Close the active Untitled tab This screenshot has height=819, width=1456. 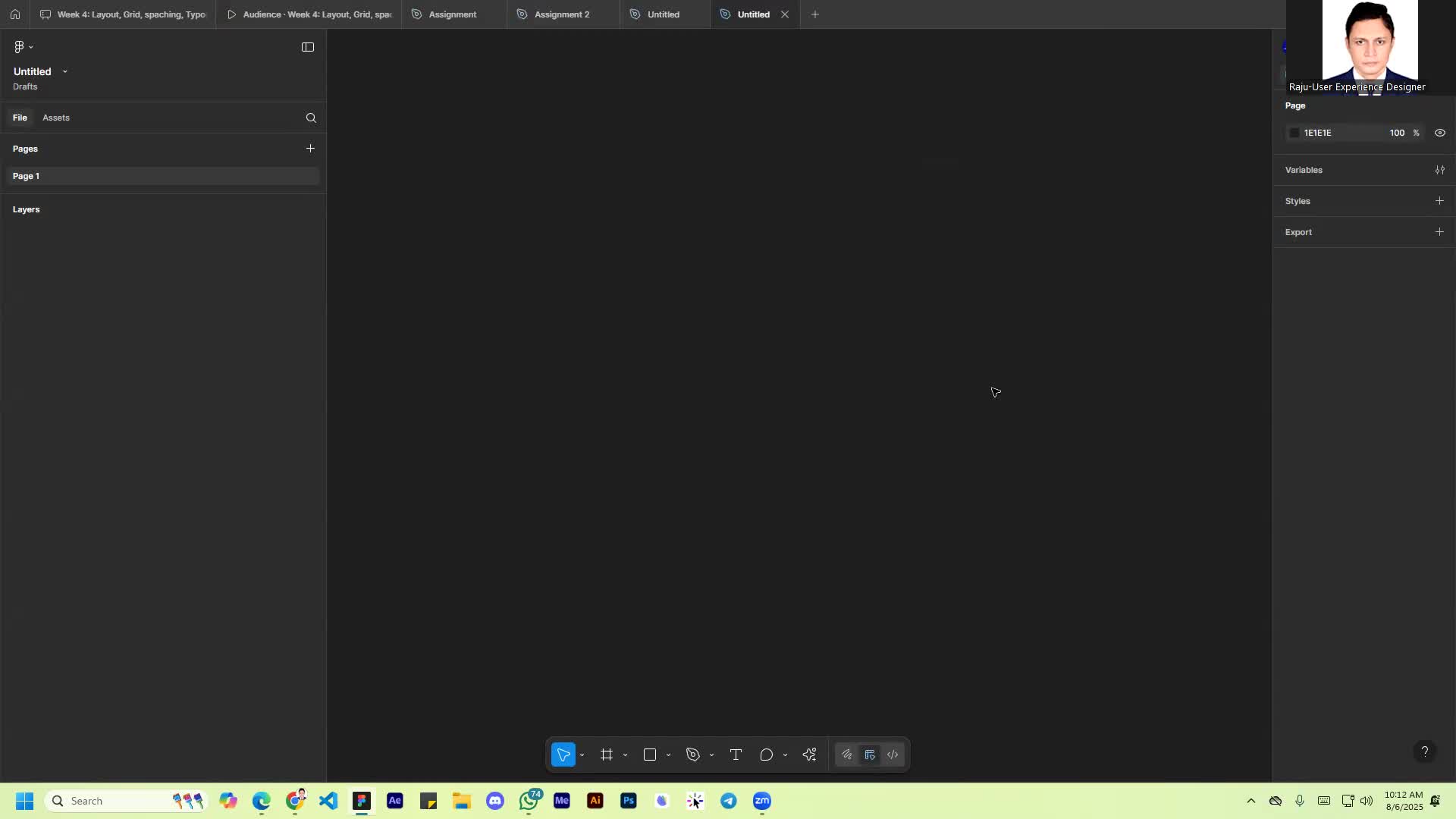[785, 14]
